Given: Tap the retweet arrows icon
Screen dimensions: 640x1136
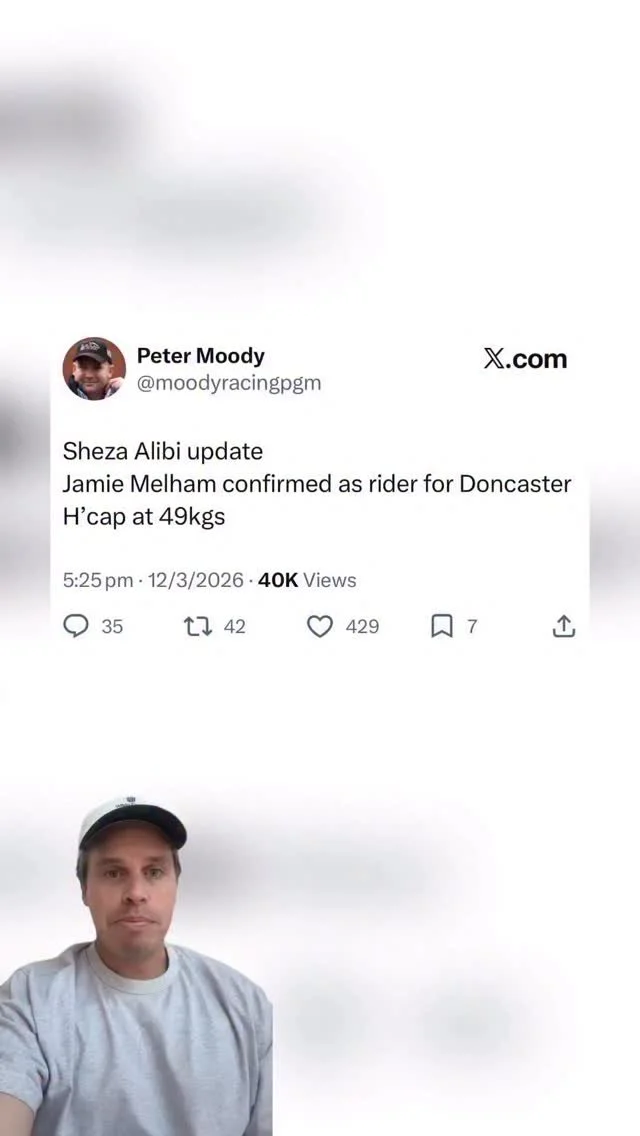Looking at the screenshot, I should click(x=198, y=626).
